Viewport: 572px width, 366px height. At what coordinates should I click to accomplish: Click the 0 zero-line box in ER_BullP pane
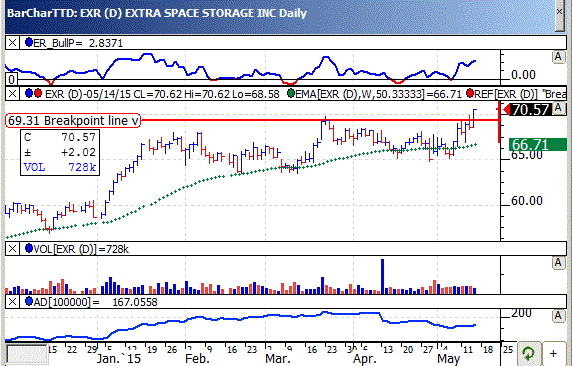[x=12, y=79]
